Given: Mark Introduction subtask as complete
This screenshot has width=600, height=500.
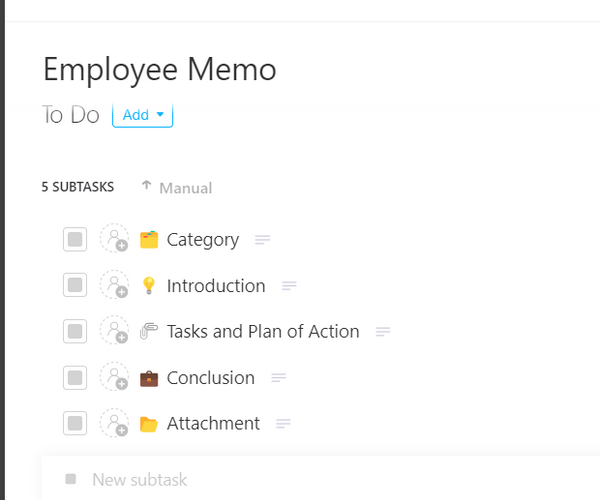Looking at the screenshot, I should (x=75, y=285).
